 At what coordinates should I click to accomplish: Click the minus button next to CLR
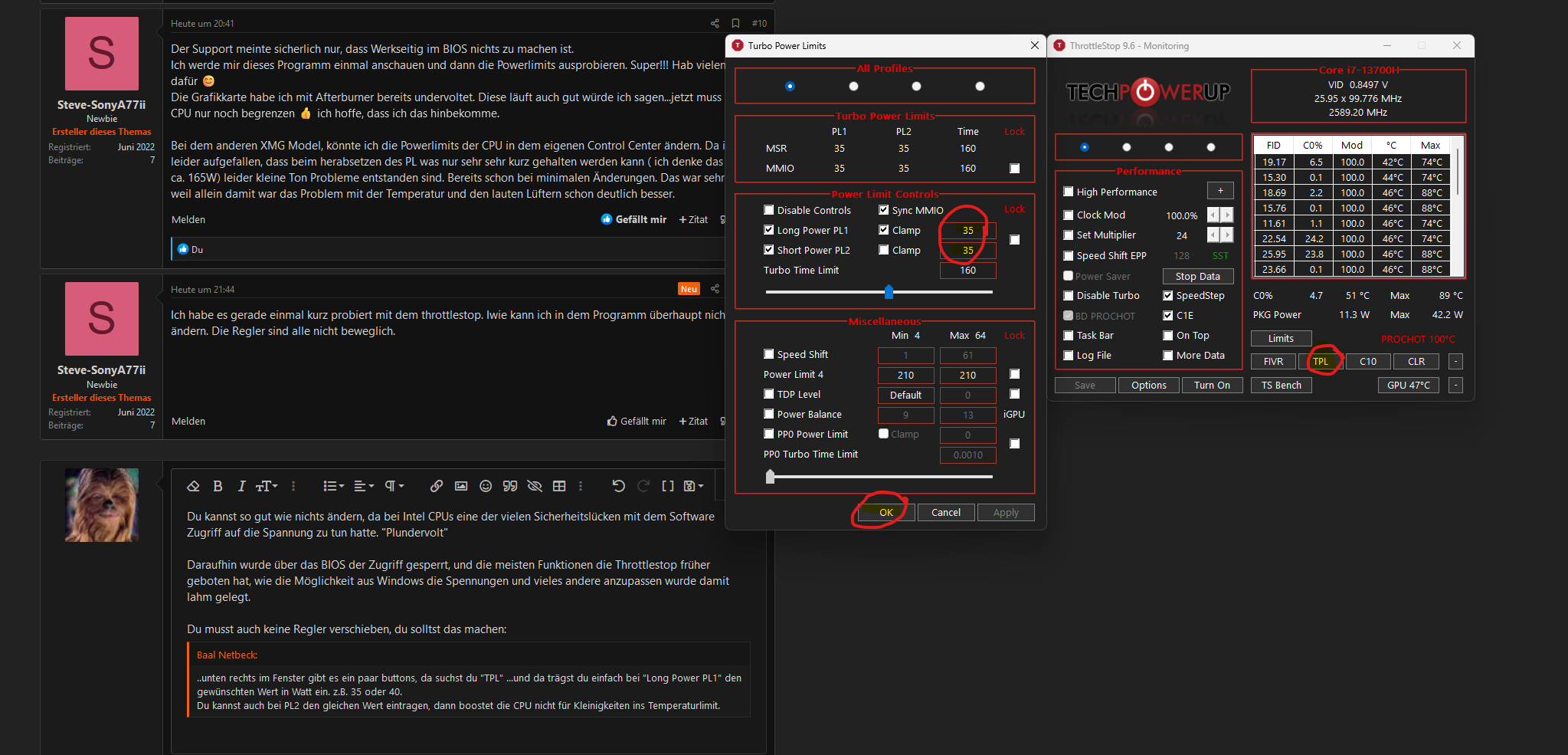1456,362
